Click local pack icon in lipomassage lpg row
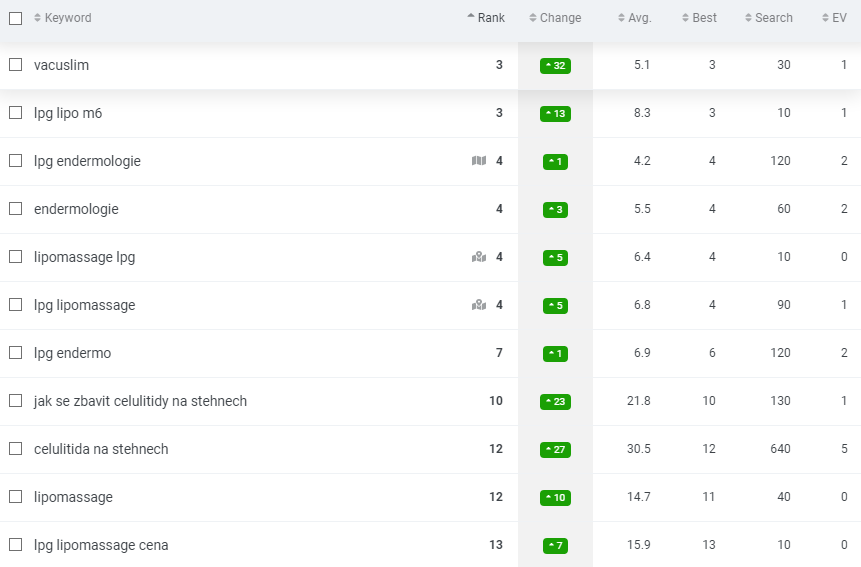This screenshot has height=567, width=861. click(479, 257)
